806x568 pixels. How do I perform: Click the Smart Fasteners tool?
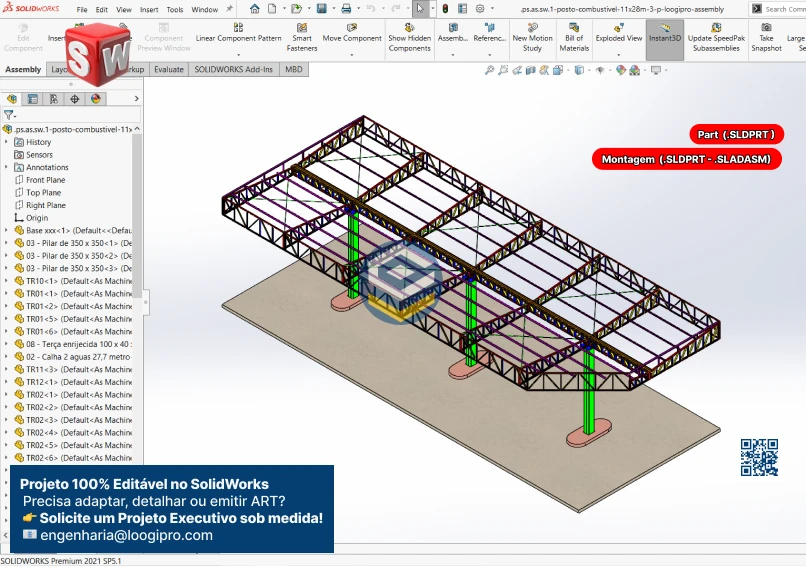click(302, 38)
